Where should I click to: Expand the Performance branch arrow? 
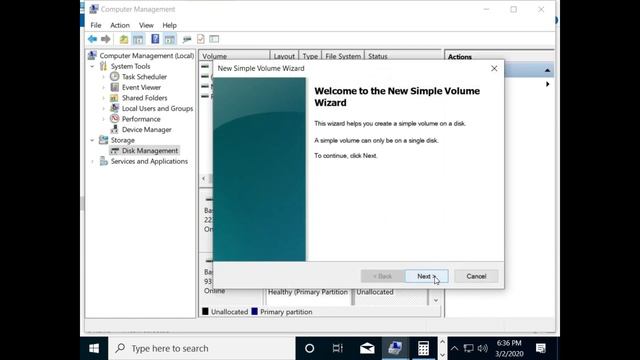103,119
